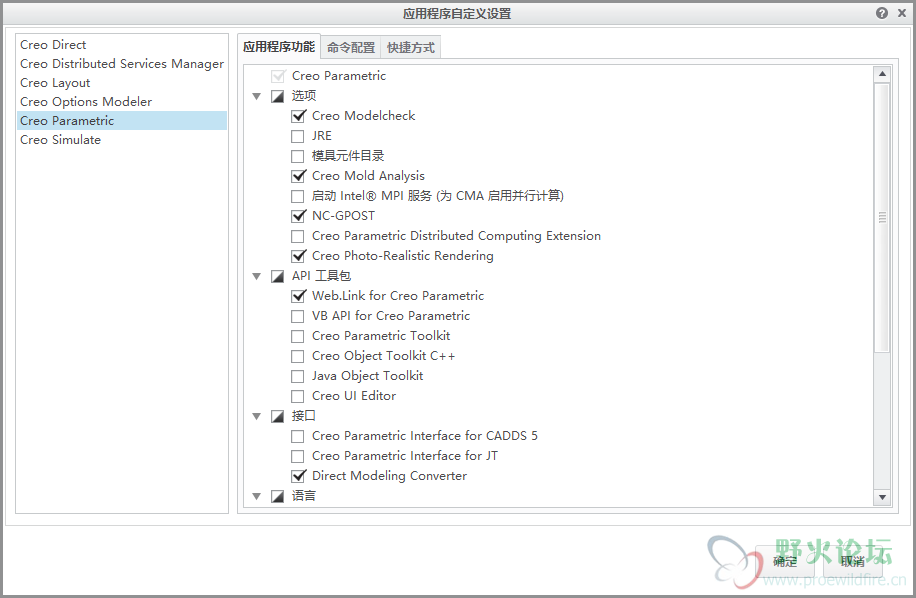Uncheck Creo Modelcheck option
The image size is (916, 598).
[298, 116]
